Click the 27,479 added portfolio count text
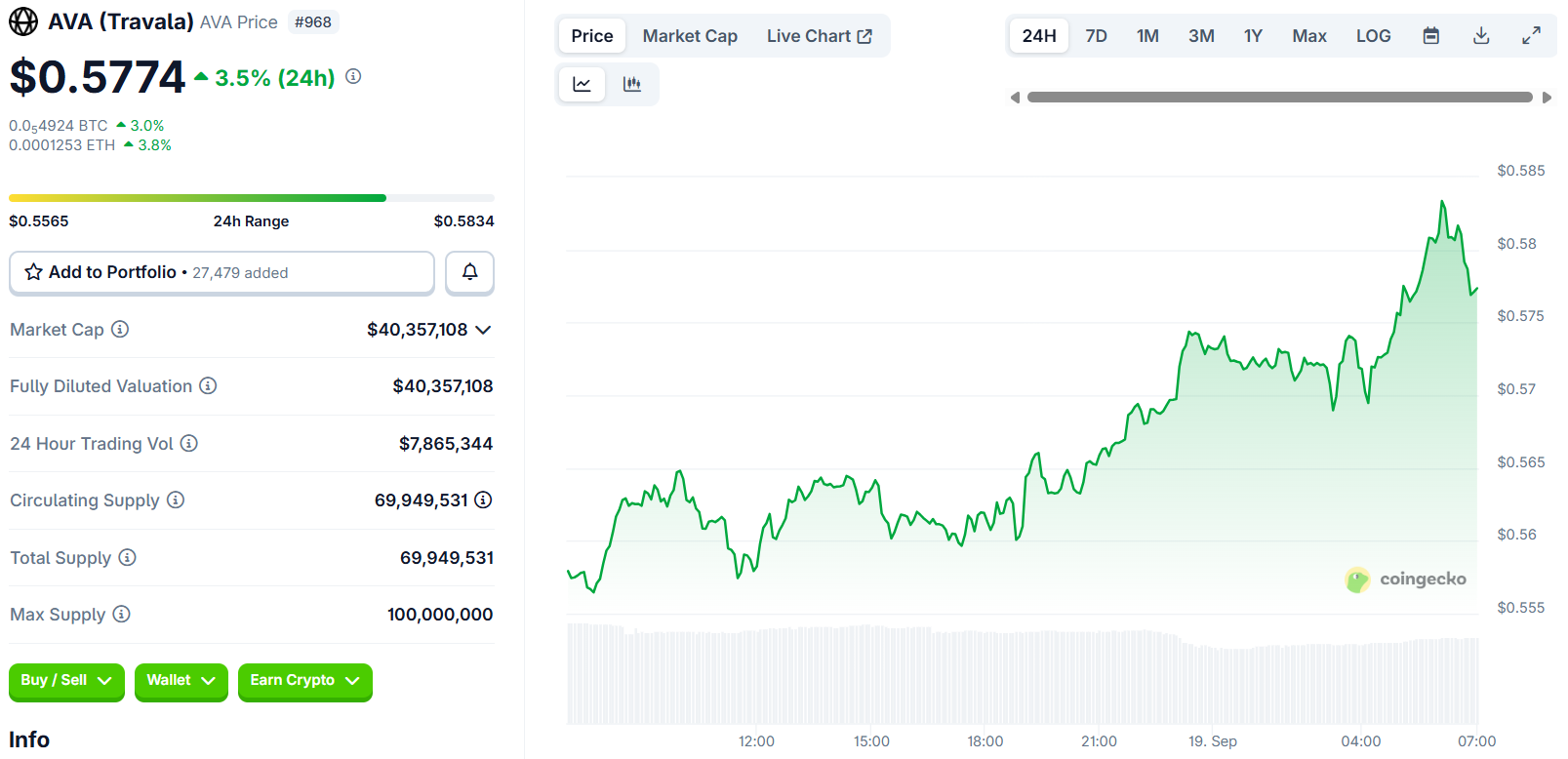The image size is (1568, 759). pos(240,273)
